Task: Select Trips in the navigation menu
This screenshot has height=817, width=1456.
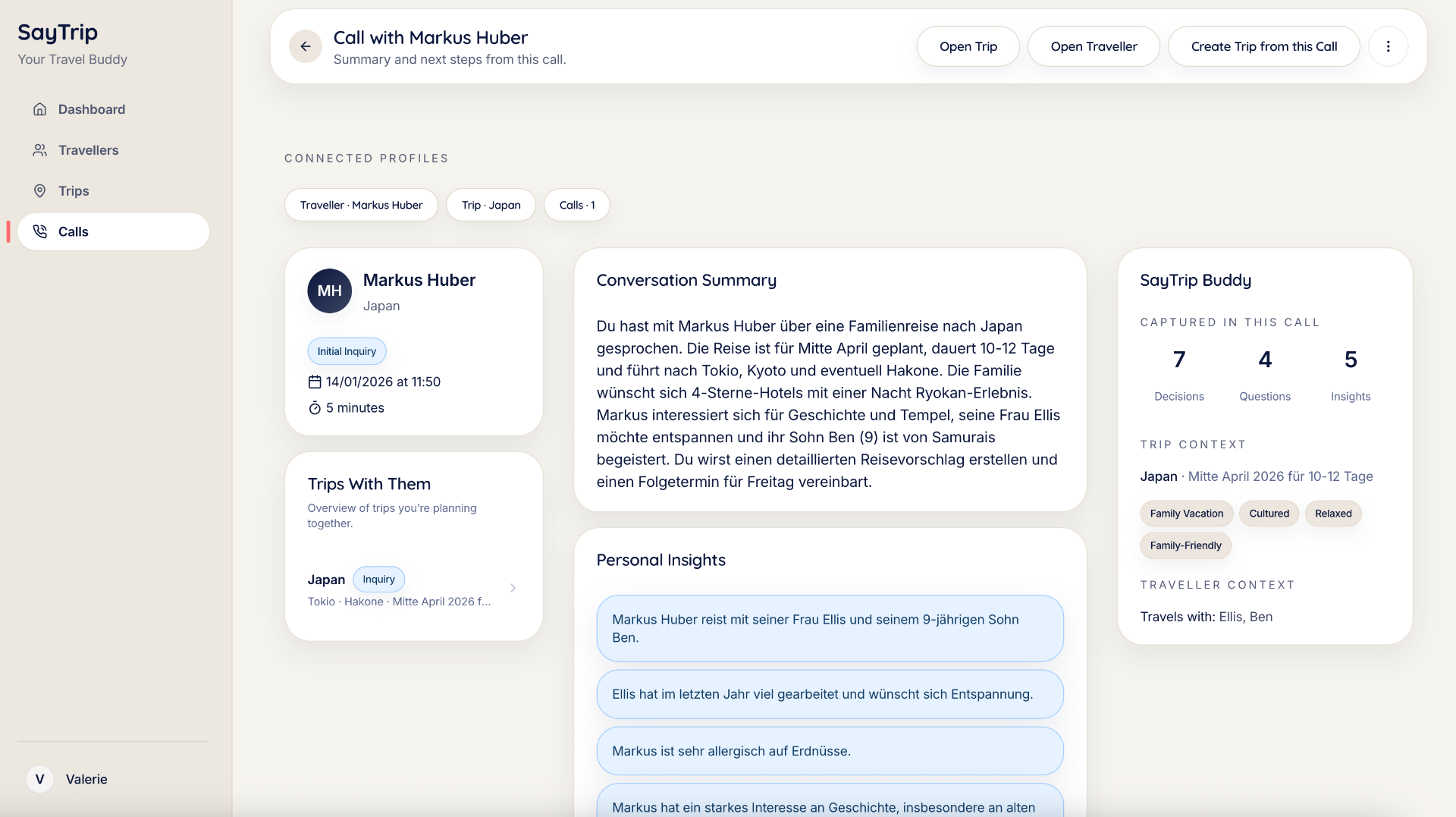Action: [74, 190]
